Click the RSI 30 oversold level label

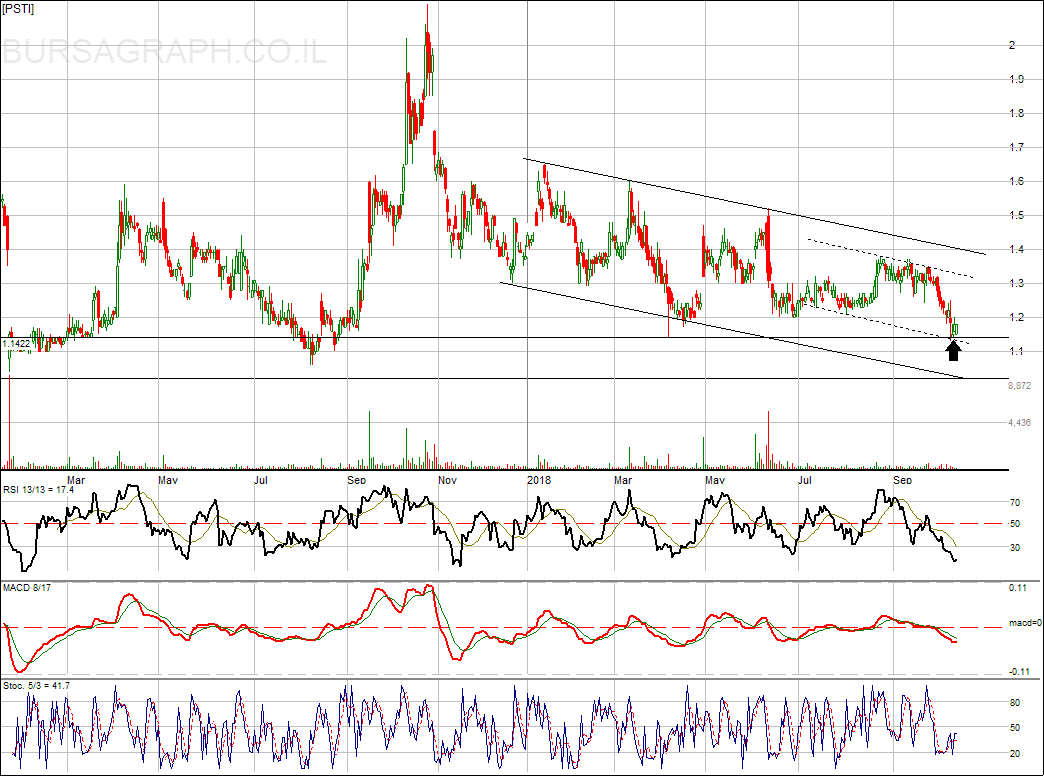(1014, 548)
